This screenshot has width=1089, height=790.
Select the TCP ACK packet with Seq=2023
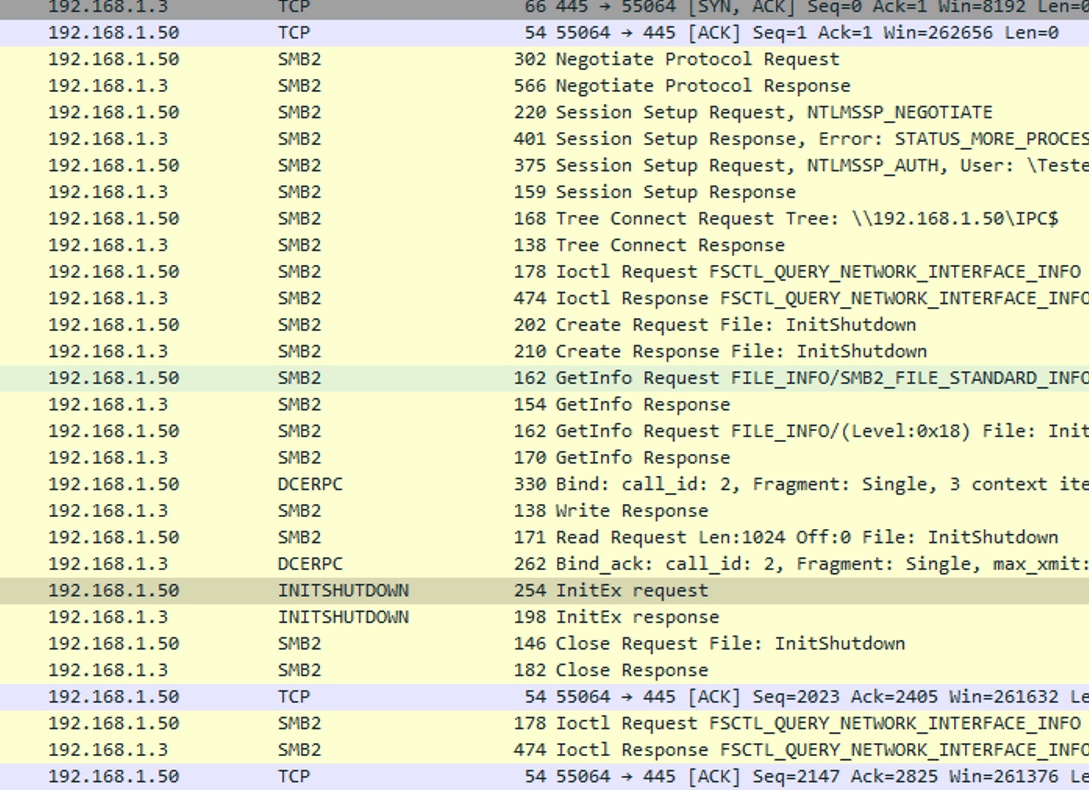544,696
